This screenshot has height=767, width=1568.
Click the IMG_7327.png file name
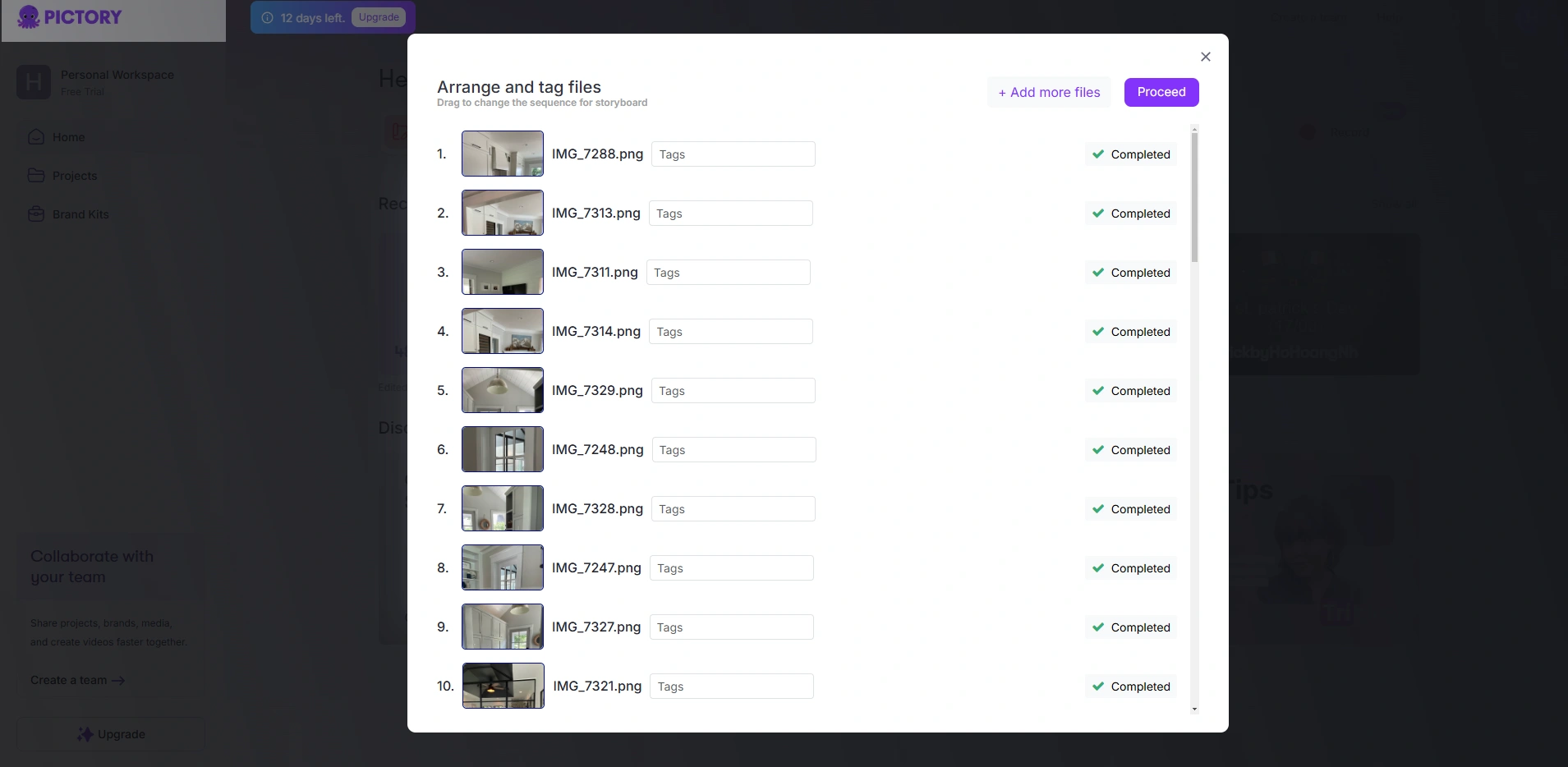(596, 627)
